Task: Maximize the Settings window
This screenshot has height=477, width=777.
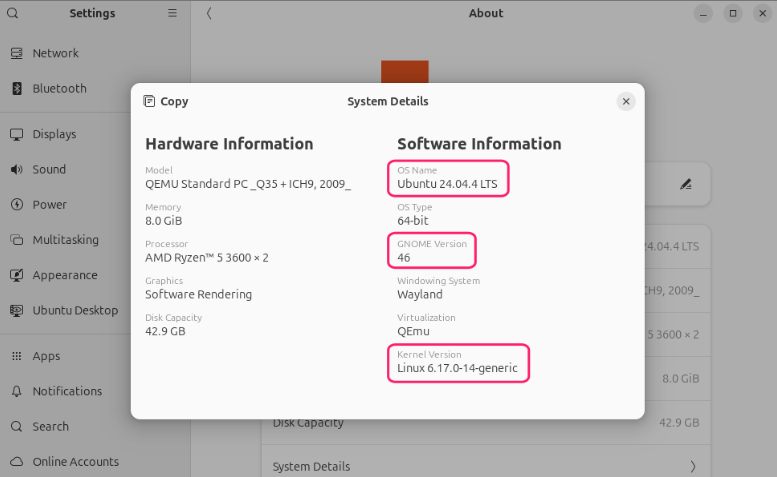Action: 732,13
